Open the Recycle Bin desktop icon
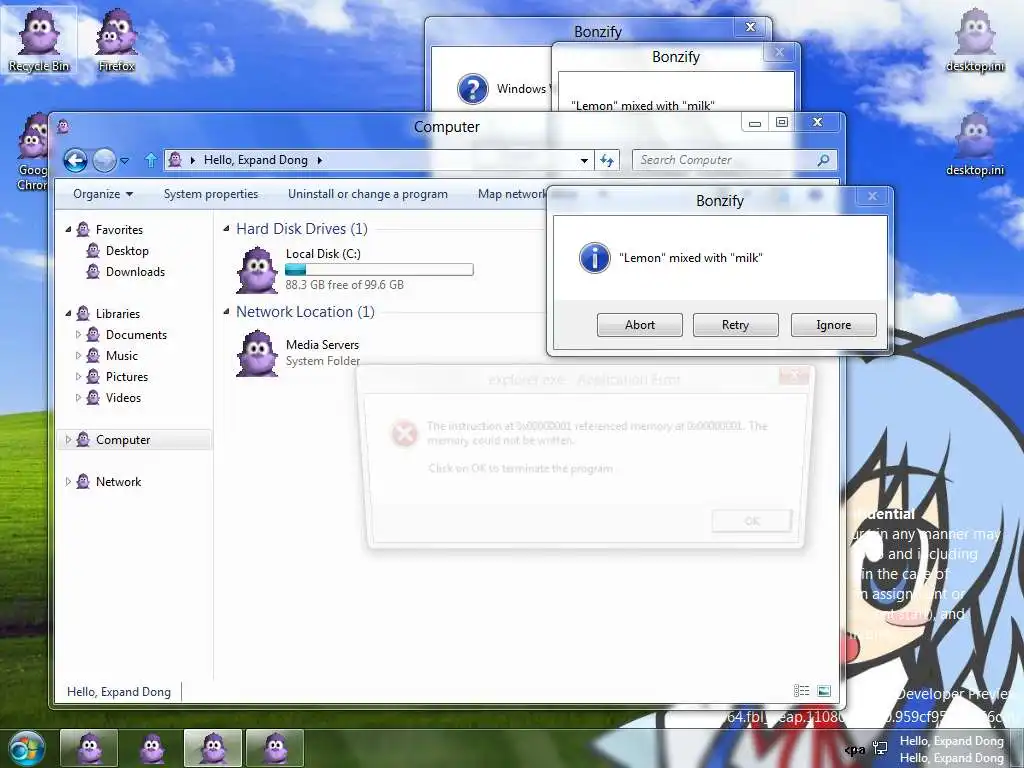 [39, 40]
